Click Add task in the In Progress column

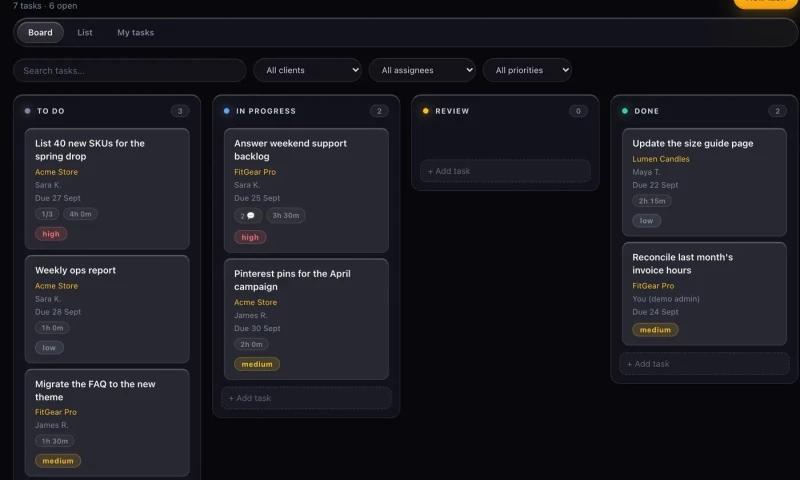tap(306, 398)
